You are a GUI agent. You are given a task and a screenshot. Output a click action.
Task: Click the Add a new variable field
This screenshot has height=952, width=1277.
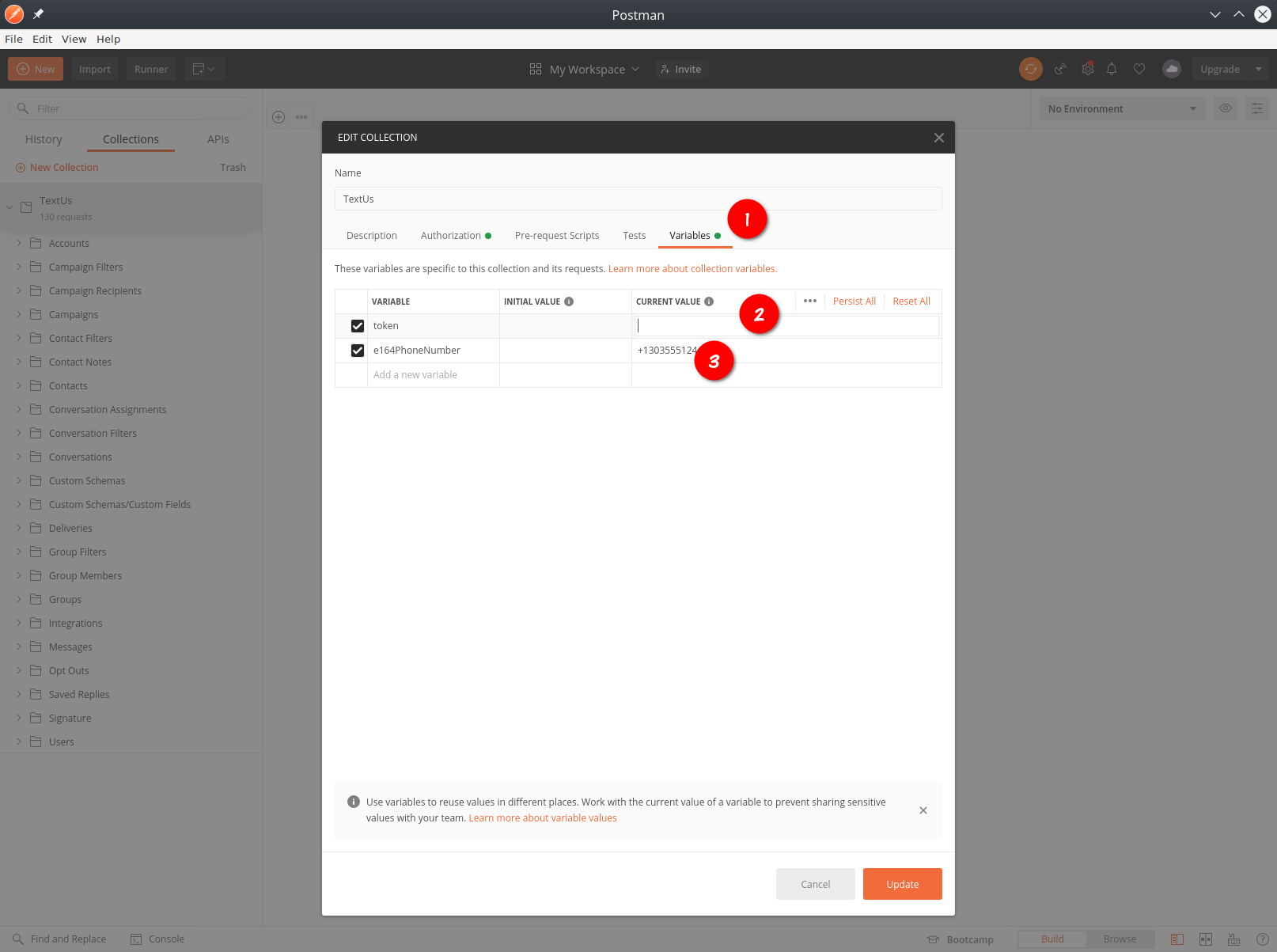click(434, 375)
